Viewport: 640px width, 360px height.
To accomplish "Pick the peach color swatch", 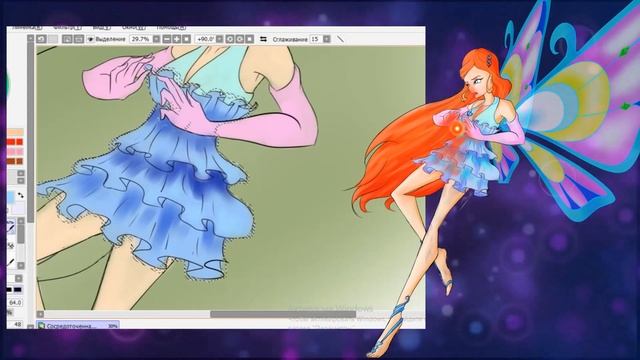I will (x=15, y=132).
